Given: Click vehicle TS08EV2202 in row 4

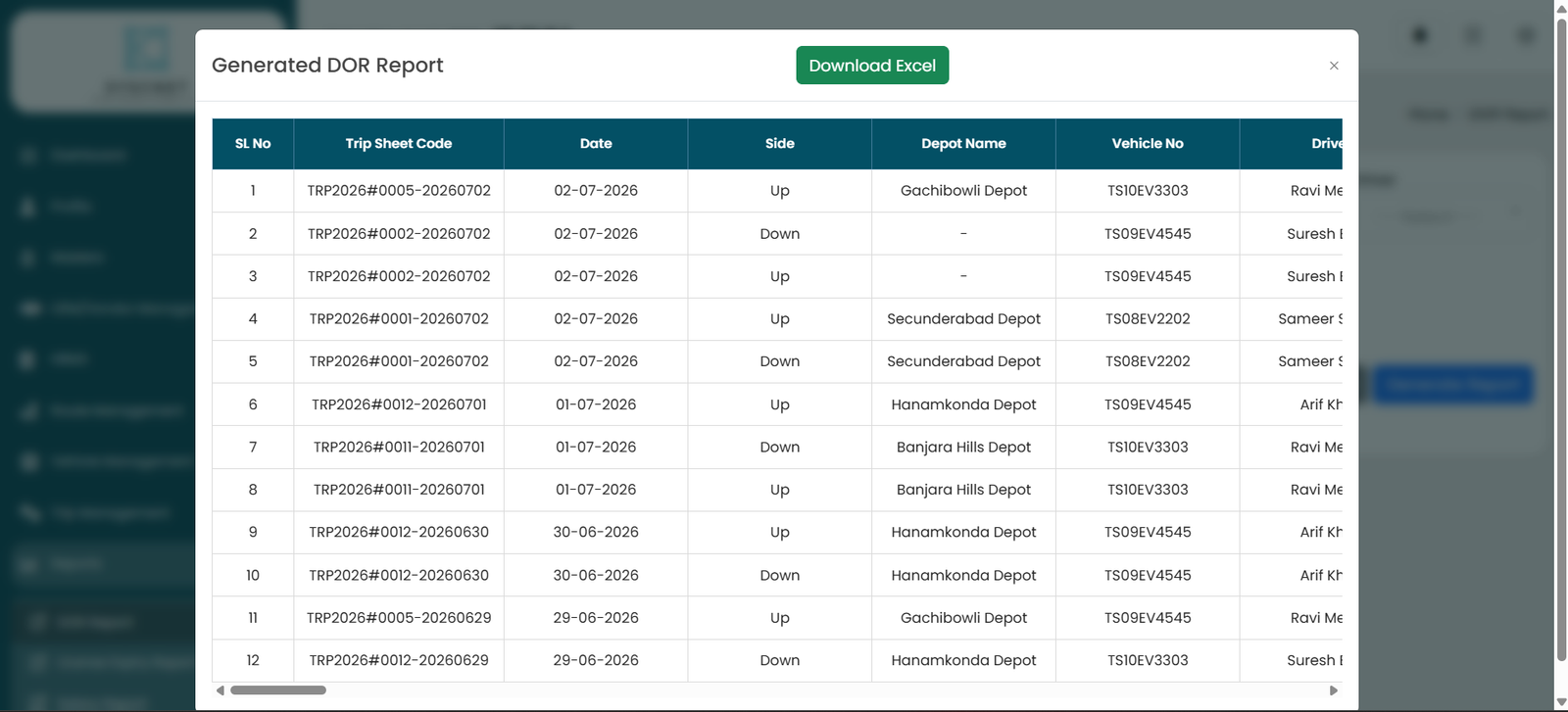Looking at the screenshot, I should (x=1148, y=319).
